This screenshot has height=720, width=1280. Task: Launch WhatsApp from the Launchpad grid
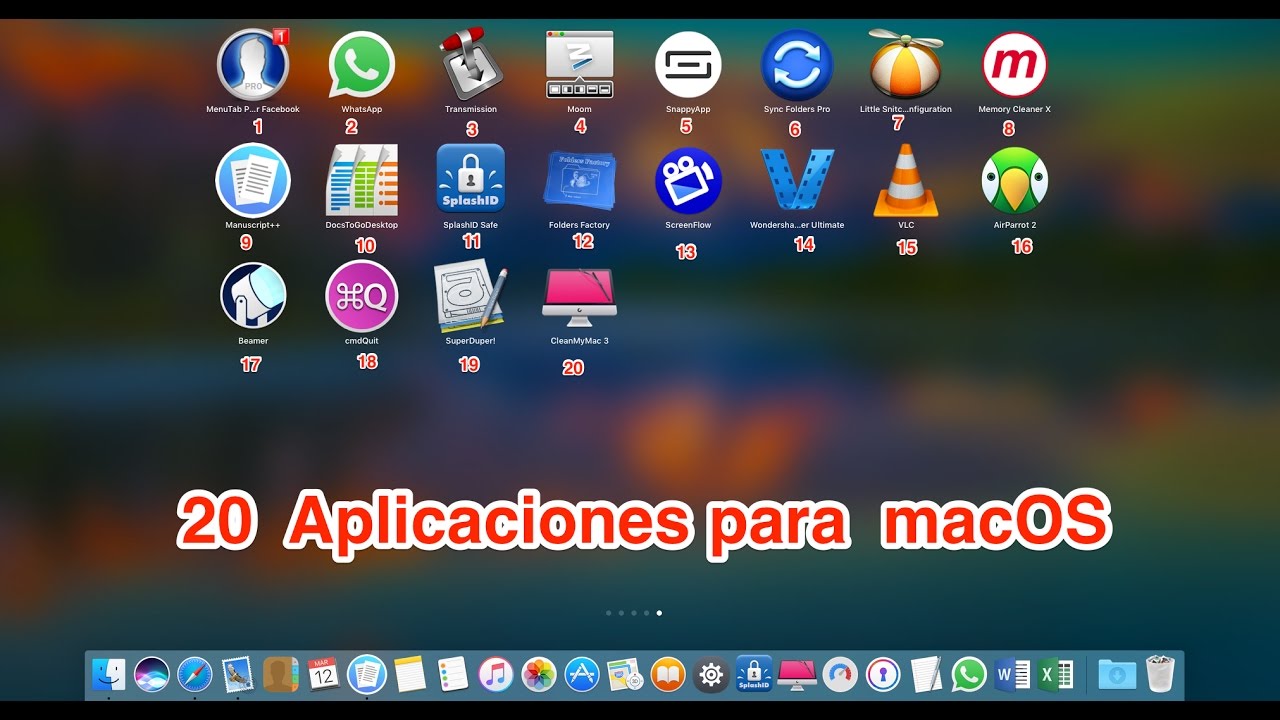(x=362, y=64)
